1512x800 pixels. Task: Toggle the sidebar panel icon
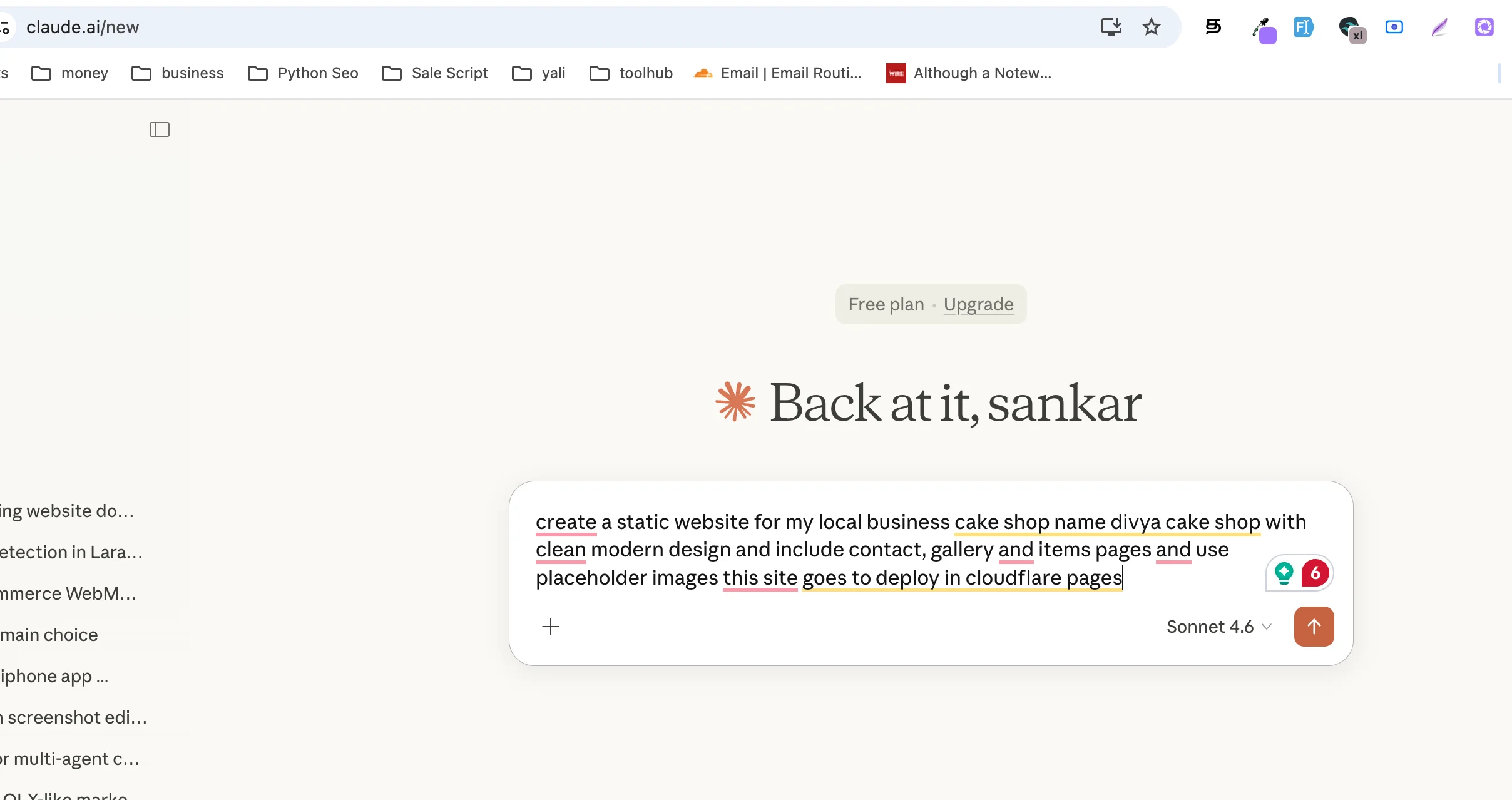coord(160,130)
